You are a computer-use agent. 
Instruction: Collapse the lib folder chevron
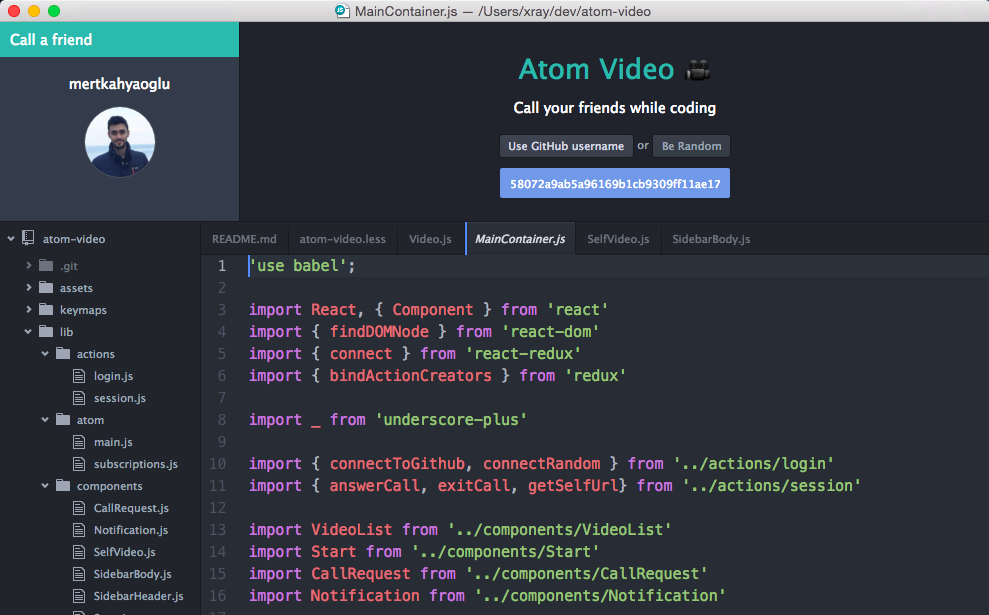(28, 331)
